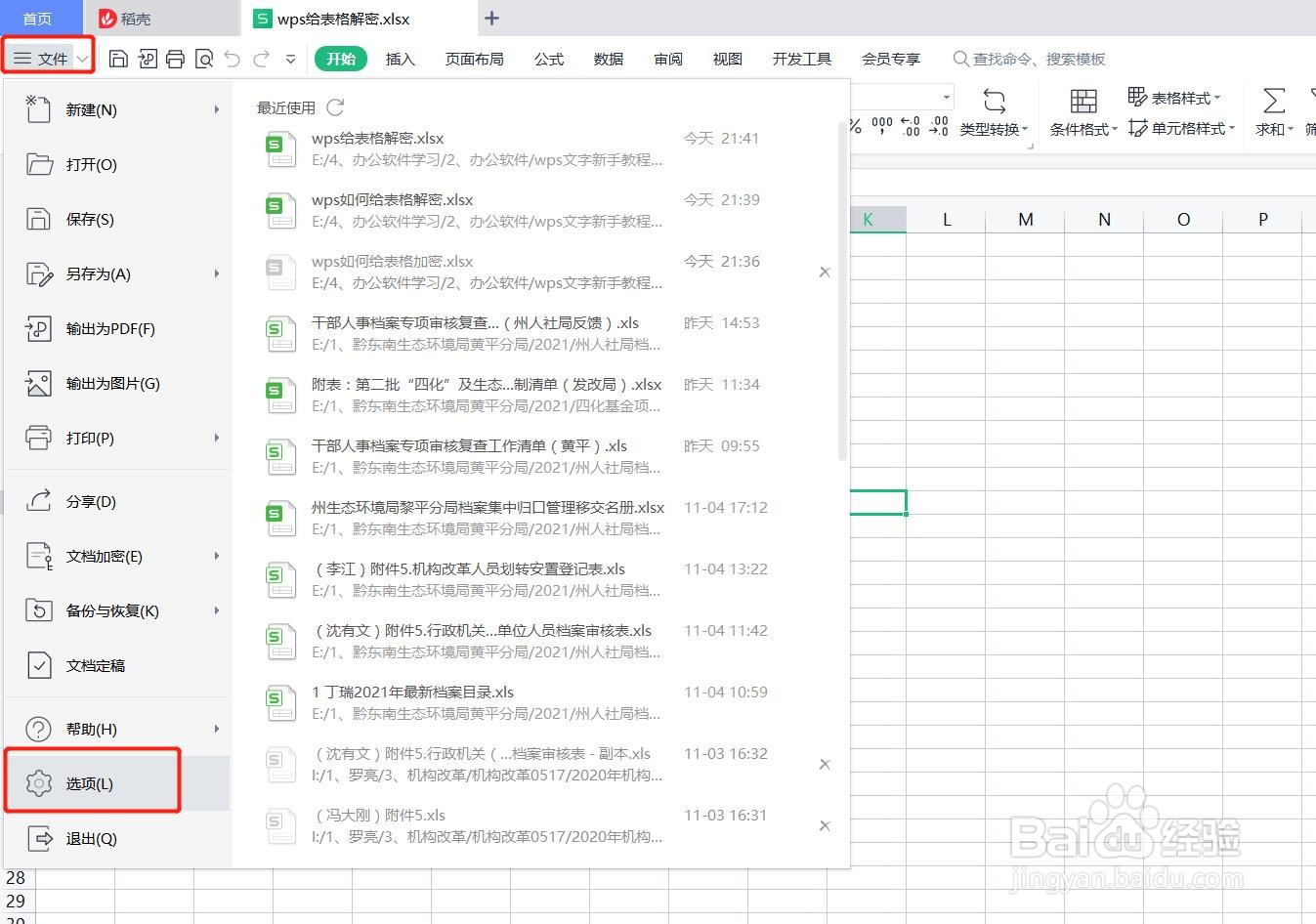The width and height of the screenshot is (1316, 924).
Task: Click the table style icon
Action: click(x=1137, y=97)
